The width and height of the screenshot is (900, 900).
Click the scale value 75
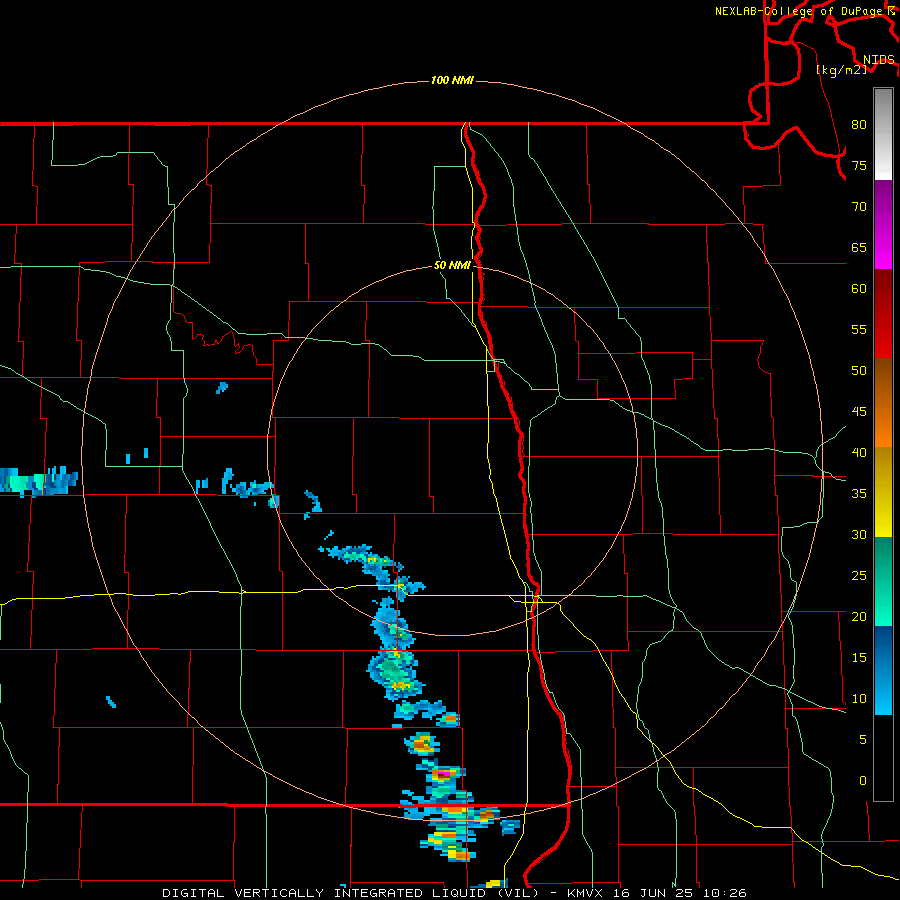[x=859, y=165]
